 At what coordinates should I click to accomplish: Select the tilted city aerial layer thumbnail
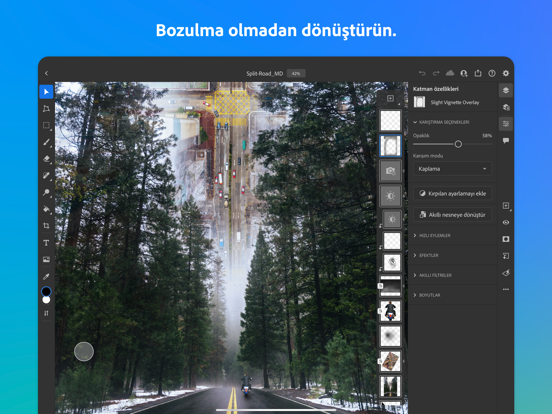390,361
